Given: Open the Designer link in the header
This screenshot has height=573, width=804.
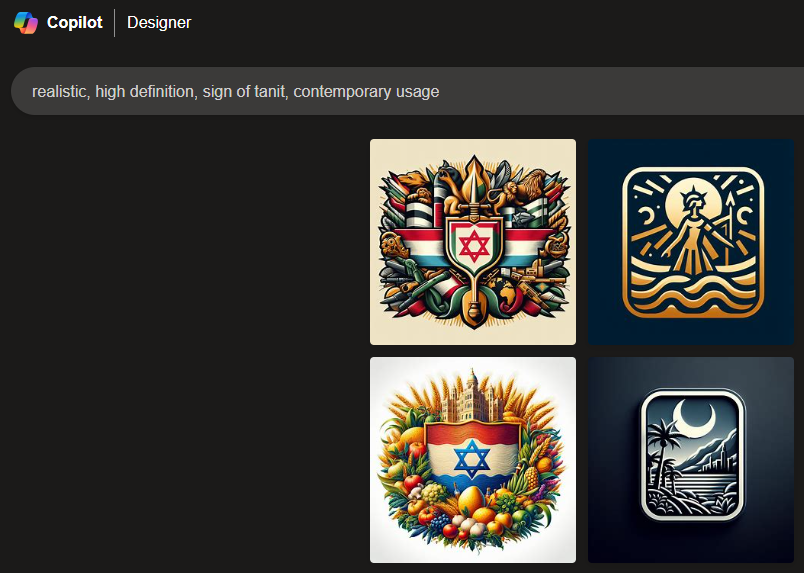Looking at the screenshot, I should [x=159, y=23].
